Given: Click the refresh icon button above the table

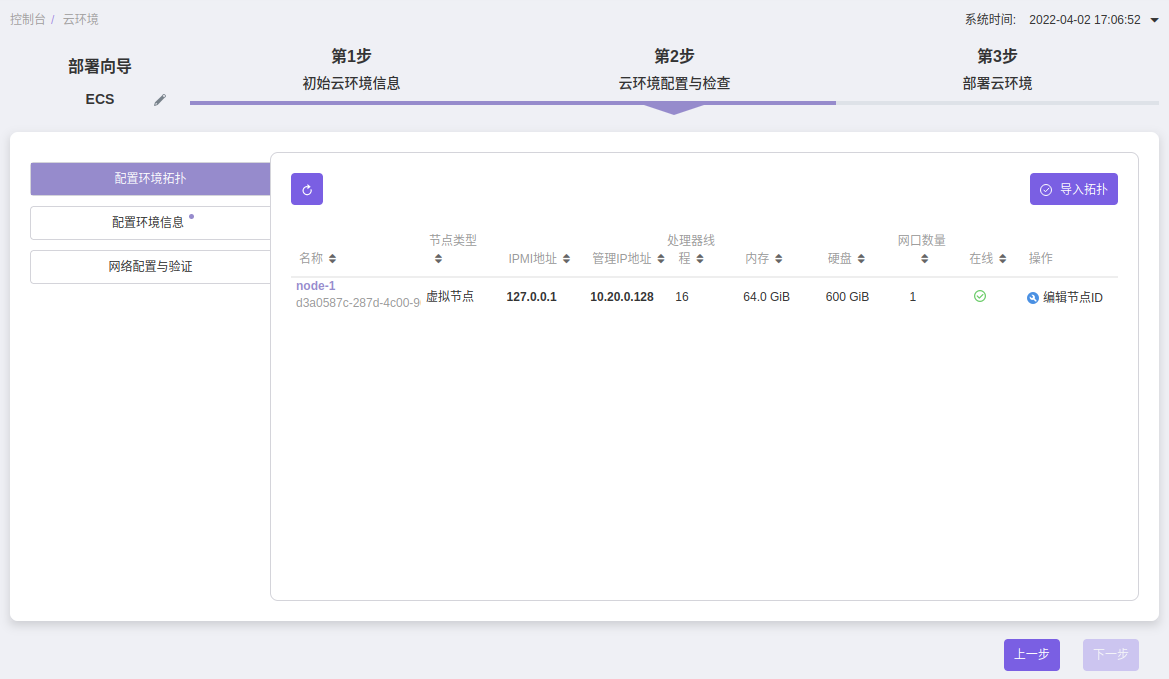Looking at the screenshot, I should (307, 189).
